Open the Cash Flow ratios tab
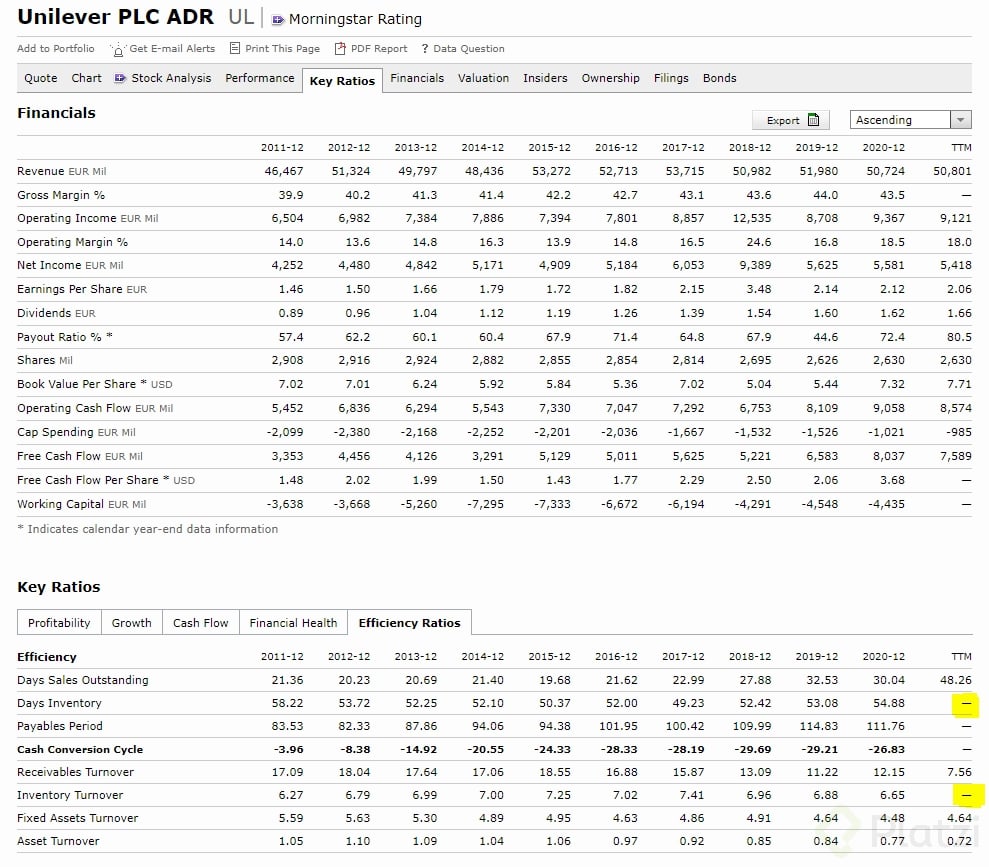Viewport: 989px width, 867px height. point(201,622)
